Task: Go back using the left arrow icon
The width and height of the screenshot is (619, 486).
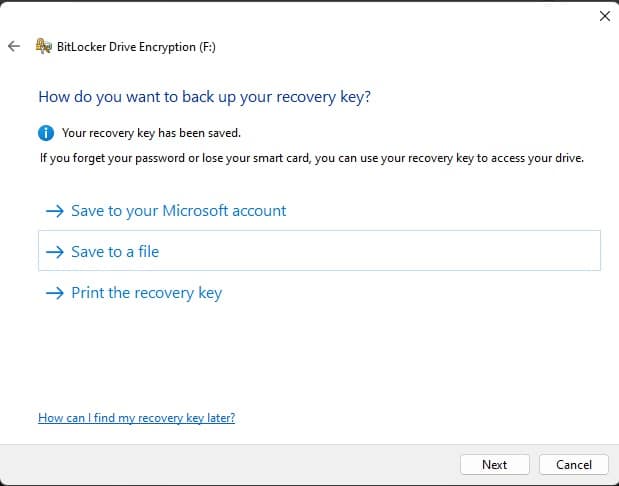Action: pyautogui.click(x=14, y=46)
